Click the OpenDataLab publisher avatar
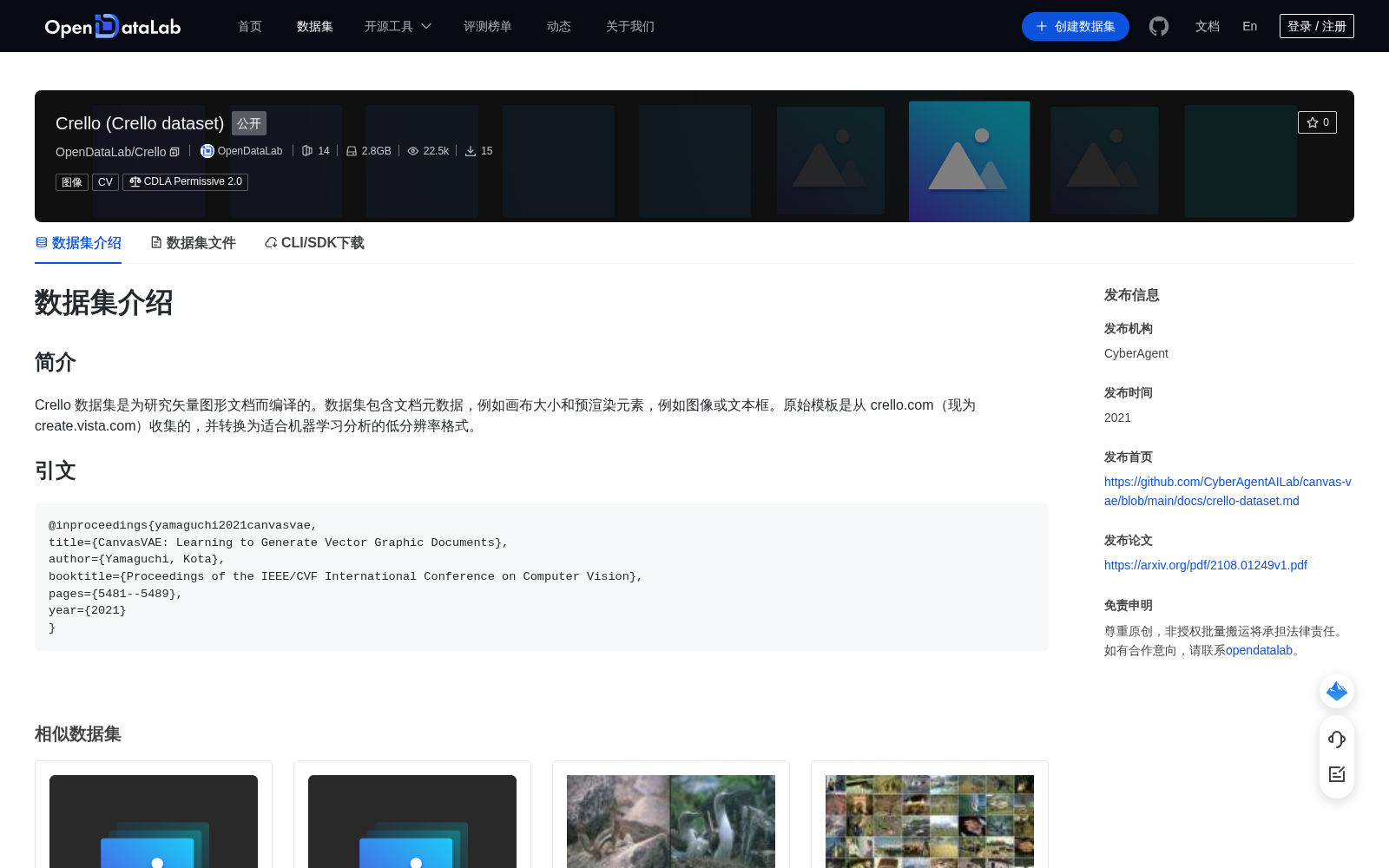Viewport: 1389px width, 868px height. coord(207,151)
